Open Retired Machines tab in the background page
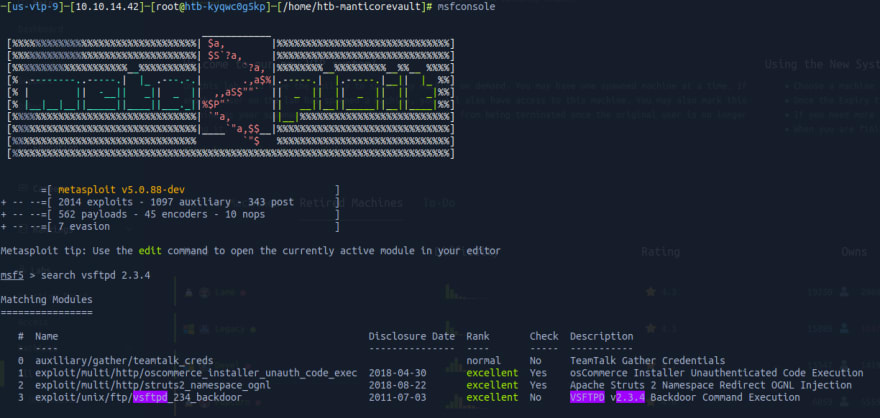 [351, 203]
